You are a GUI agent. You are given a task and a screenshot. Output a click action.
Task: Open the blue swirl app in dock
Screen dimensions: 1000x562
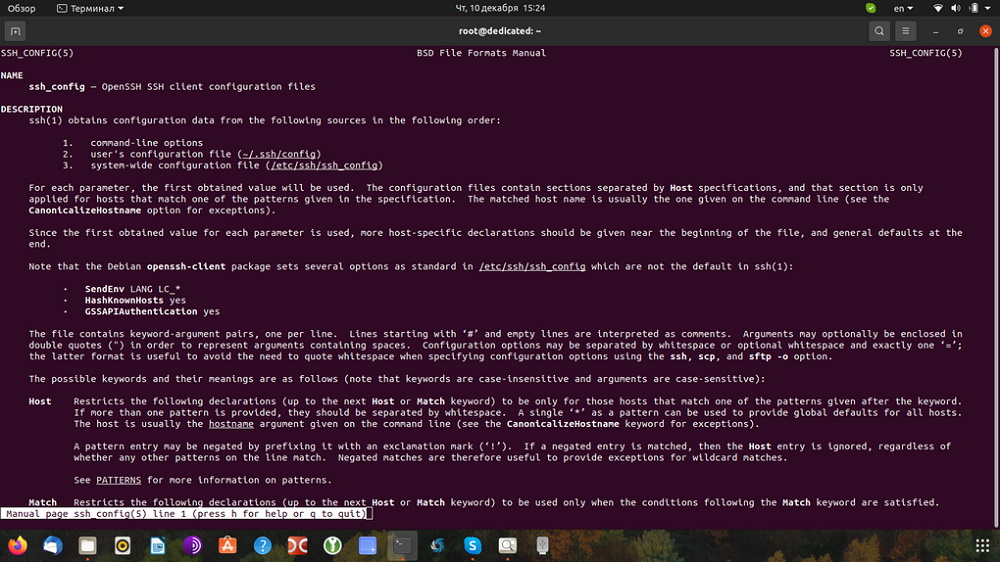(438, 545)
